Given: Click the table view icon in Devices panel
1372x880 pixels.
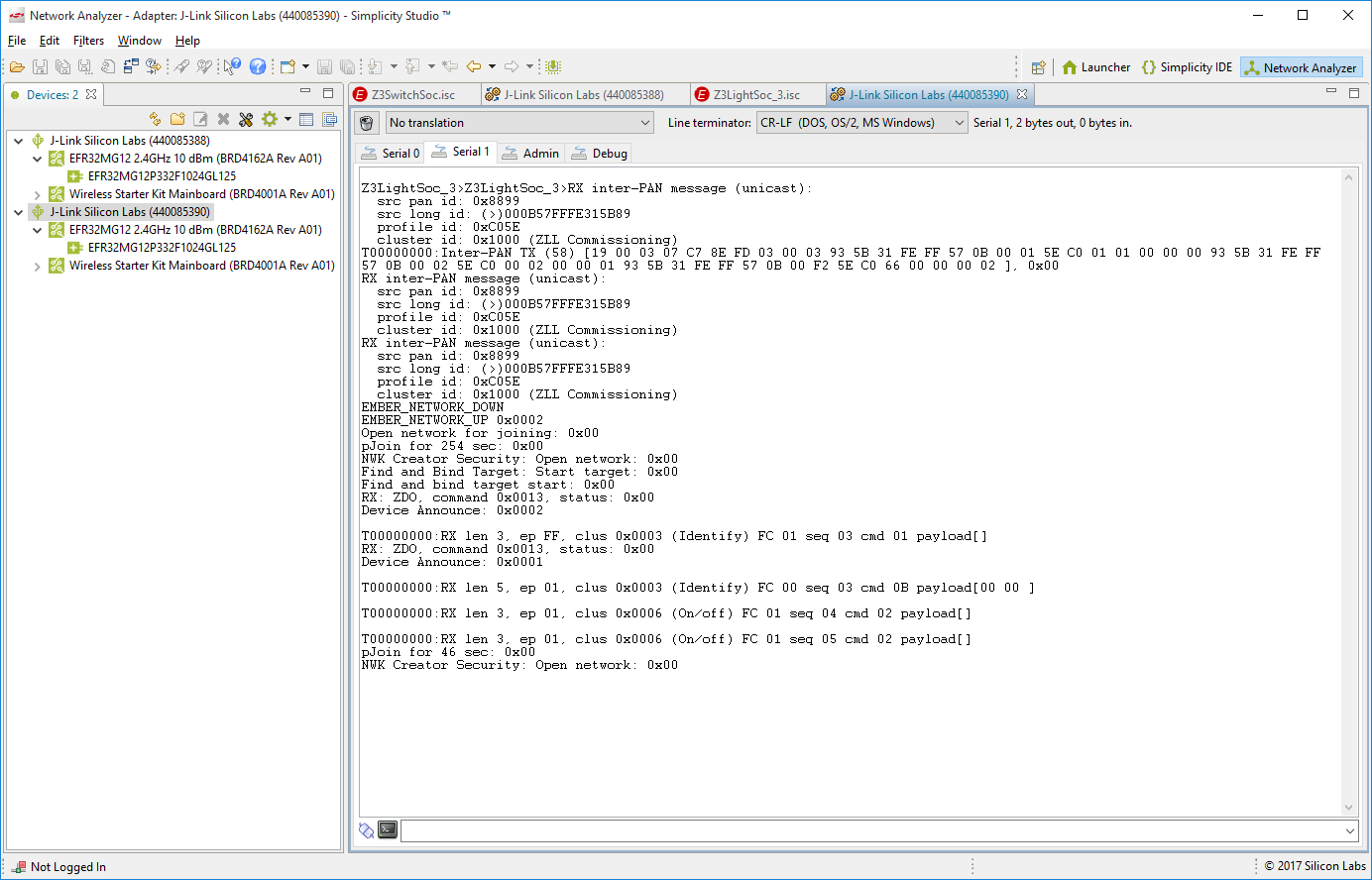Looking at the screenshot, I should [306, 119].
